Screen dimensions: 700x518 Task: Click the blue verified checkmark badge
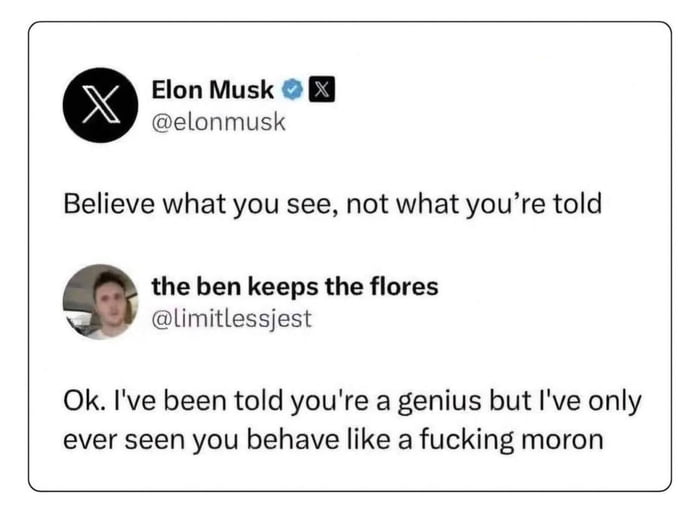pos(291,91)
